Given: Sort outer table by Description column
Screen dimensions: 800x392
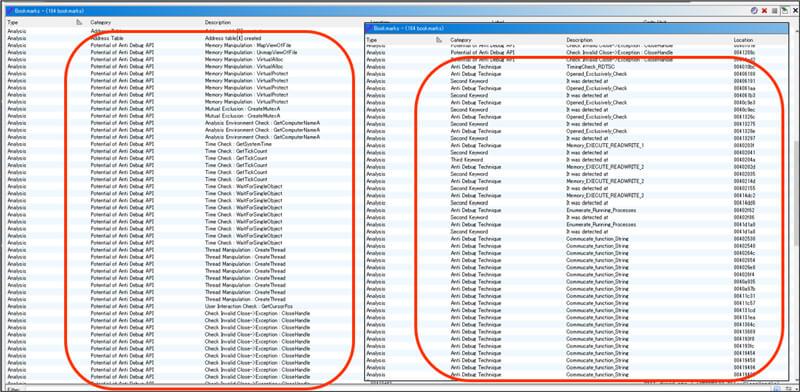Looking at the screenshot, I should (x=218, y=22).
